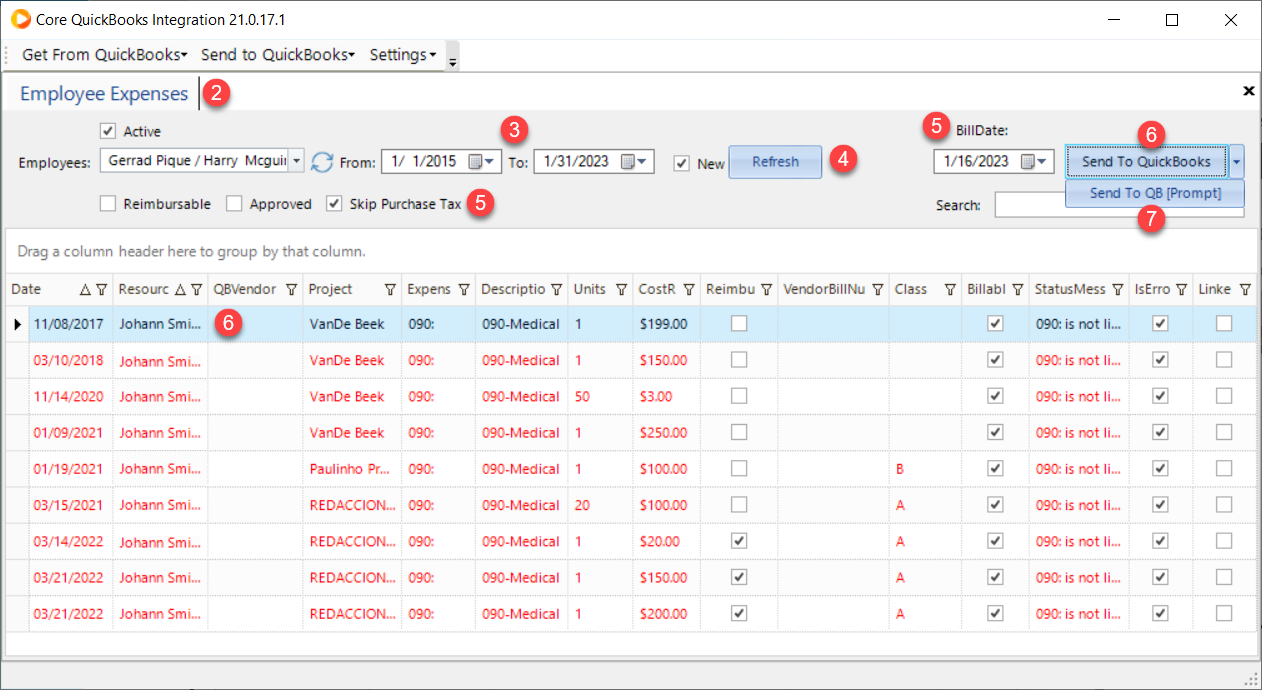Click the filter icon on Reimbursable column
The width and height of the screenshot is (1262, 690).
(765, 289)
